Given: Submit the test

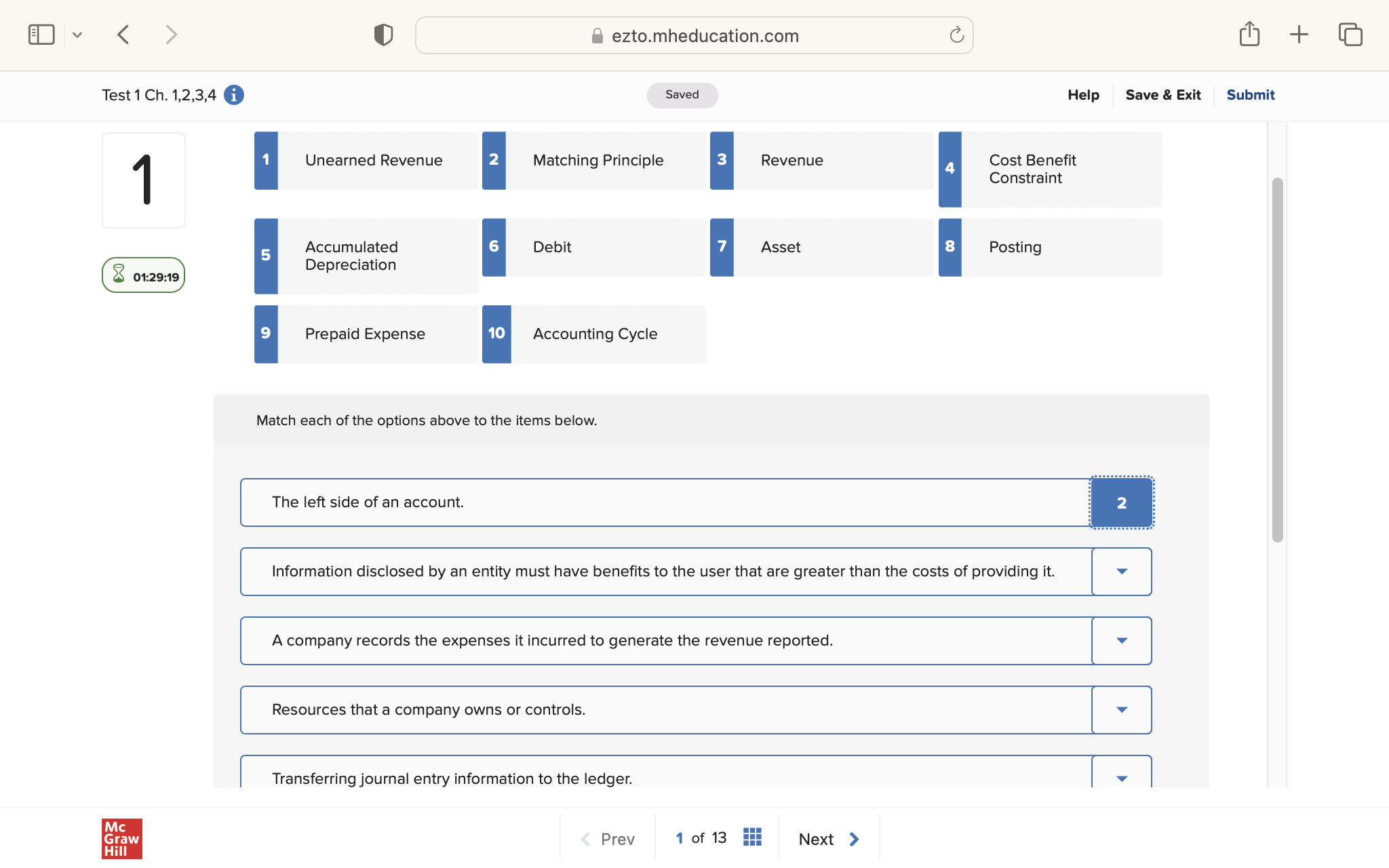Looking at the screenshot, I should tap(1250, 95).
